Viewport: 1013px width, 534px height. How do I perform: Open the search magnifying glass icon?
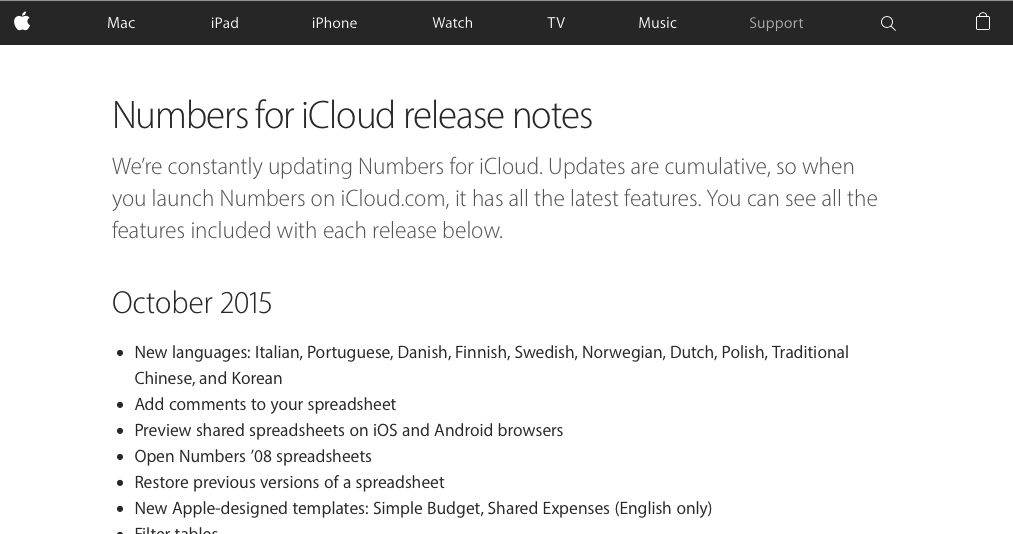point(888,23)
